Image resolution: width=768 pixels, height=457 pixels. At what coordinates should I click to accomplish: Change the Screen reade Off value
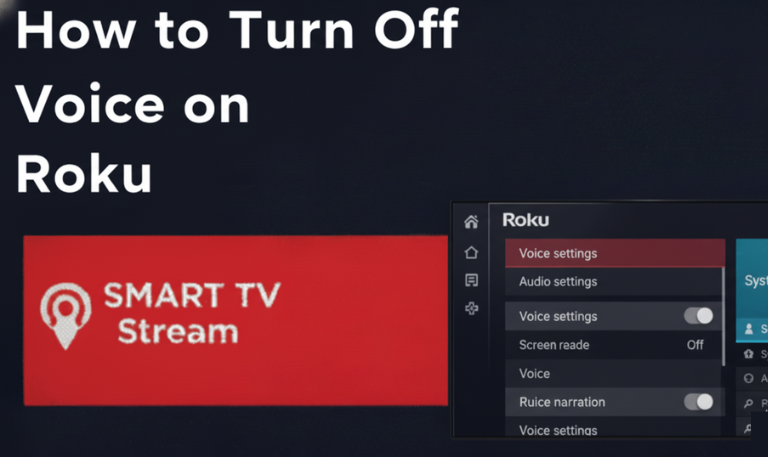[x=695, y=345]
